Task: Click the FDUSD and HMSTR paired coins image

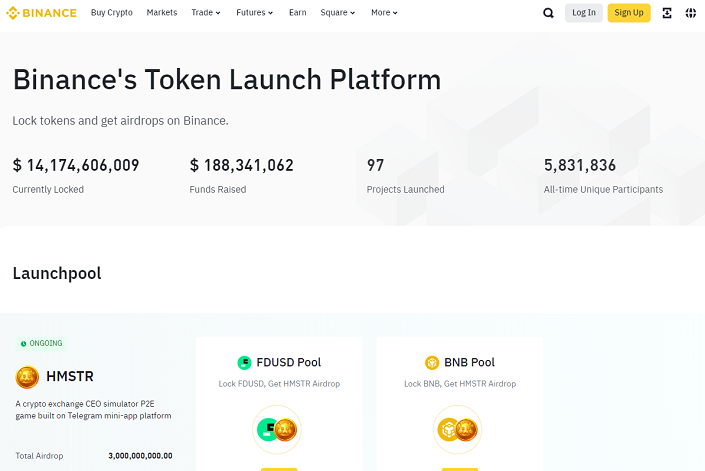Action: point(277,430)
